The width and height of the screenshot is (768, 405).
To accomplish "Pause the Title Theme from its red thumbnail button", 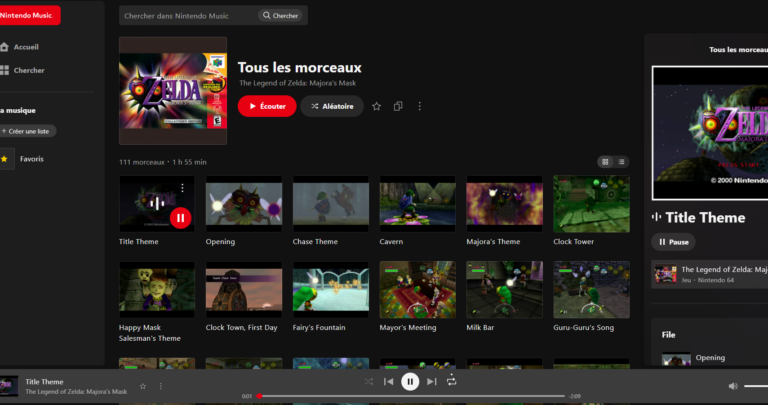I will (180, 218).
